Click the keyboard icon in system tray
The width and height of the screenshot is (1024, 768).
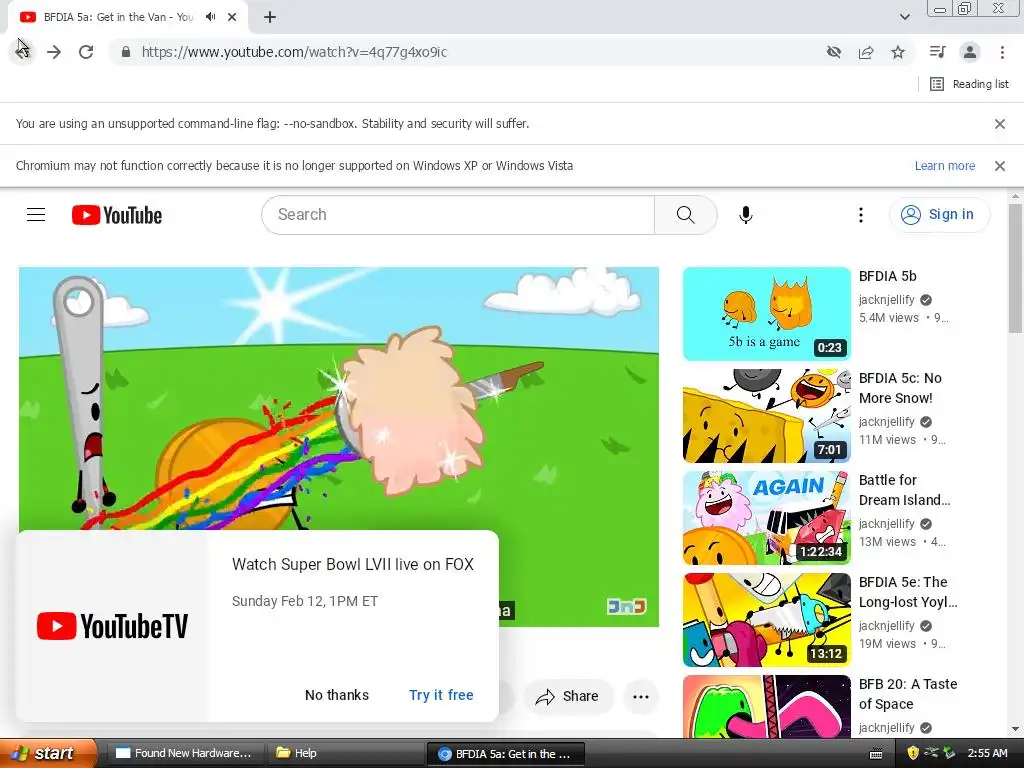click(876, 754)
